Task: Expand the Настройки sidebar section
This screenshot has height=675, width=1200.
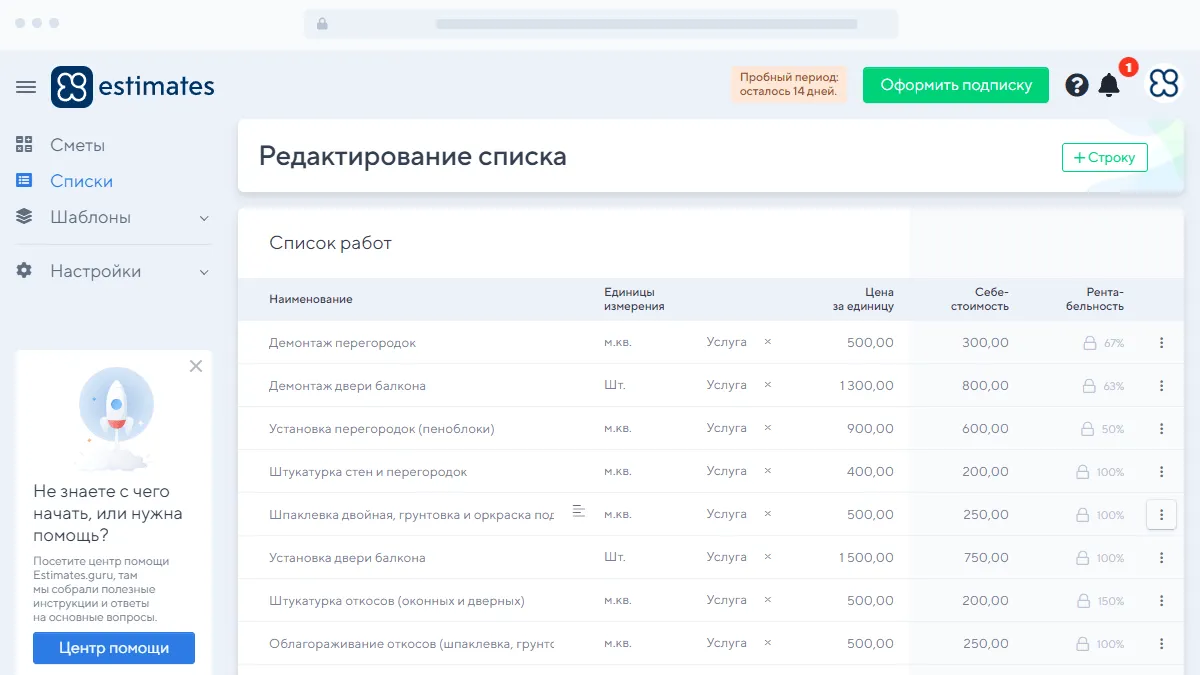Action: (204, 272)
